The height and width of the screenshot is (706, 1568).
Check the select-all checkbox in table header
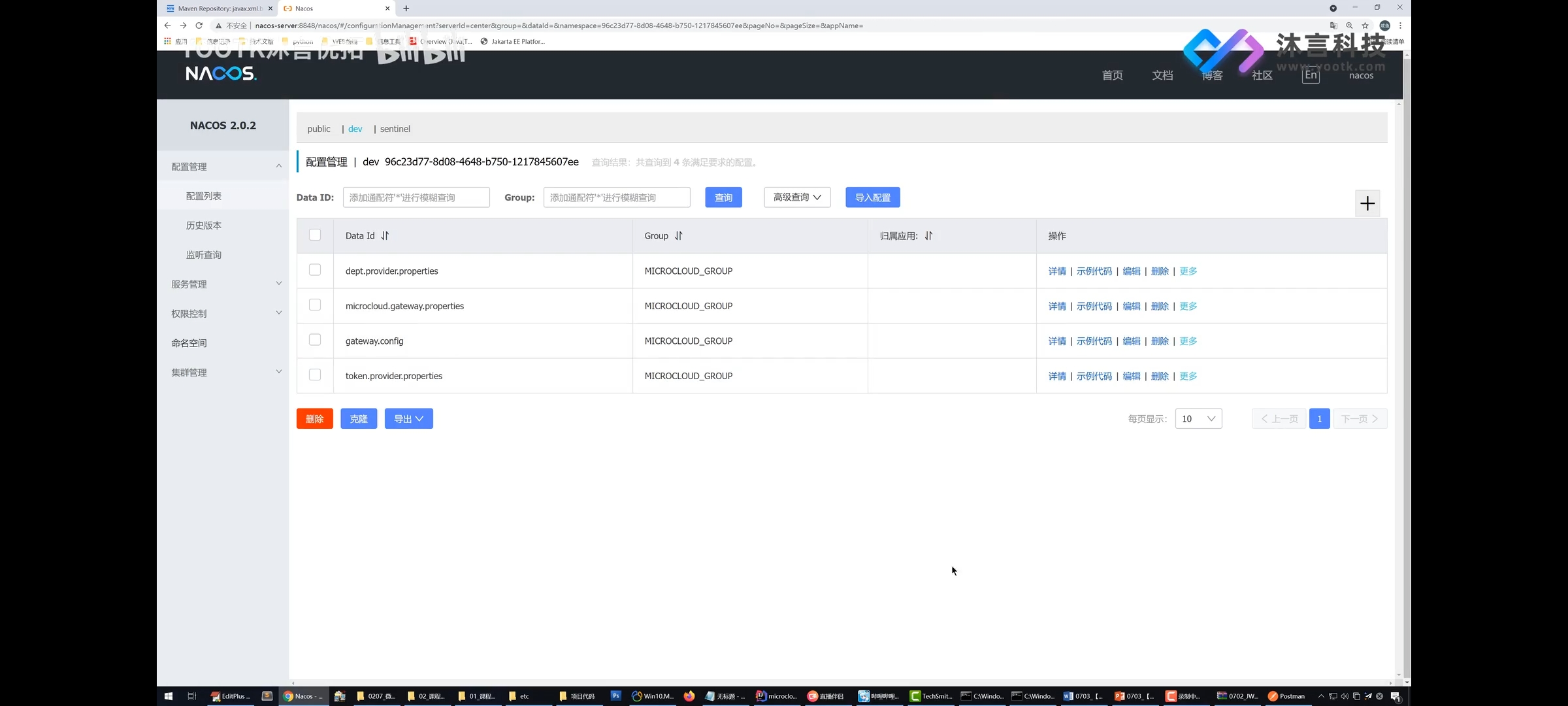315,235
